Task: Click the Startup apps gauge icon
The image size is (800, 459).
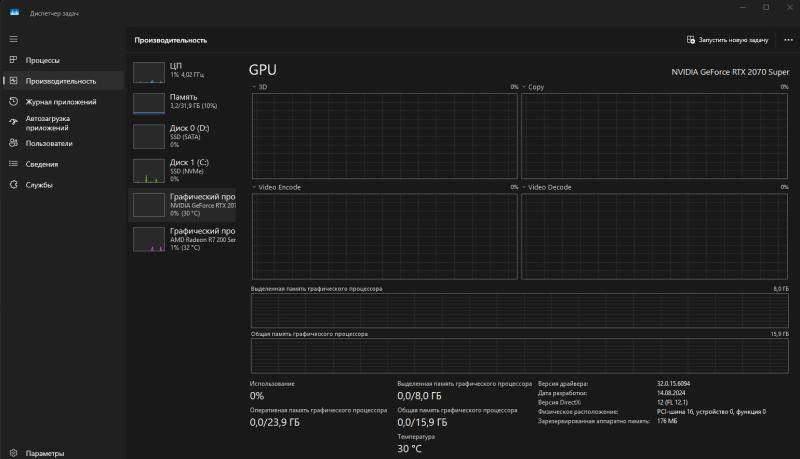Action: (x=14, y=122)
